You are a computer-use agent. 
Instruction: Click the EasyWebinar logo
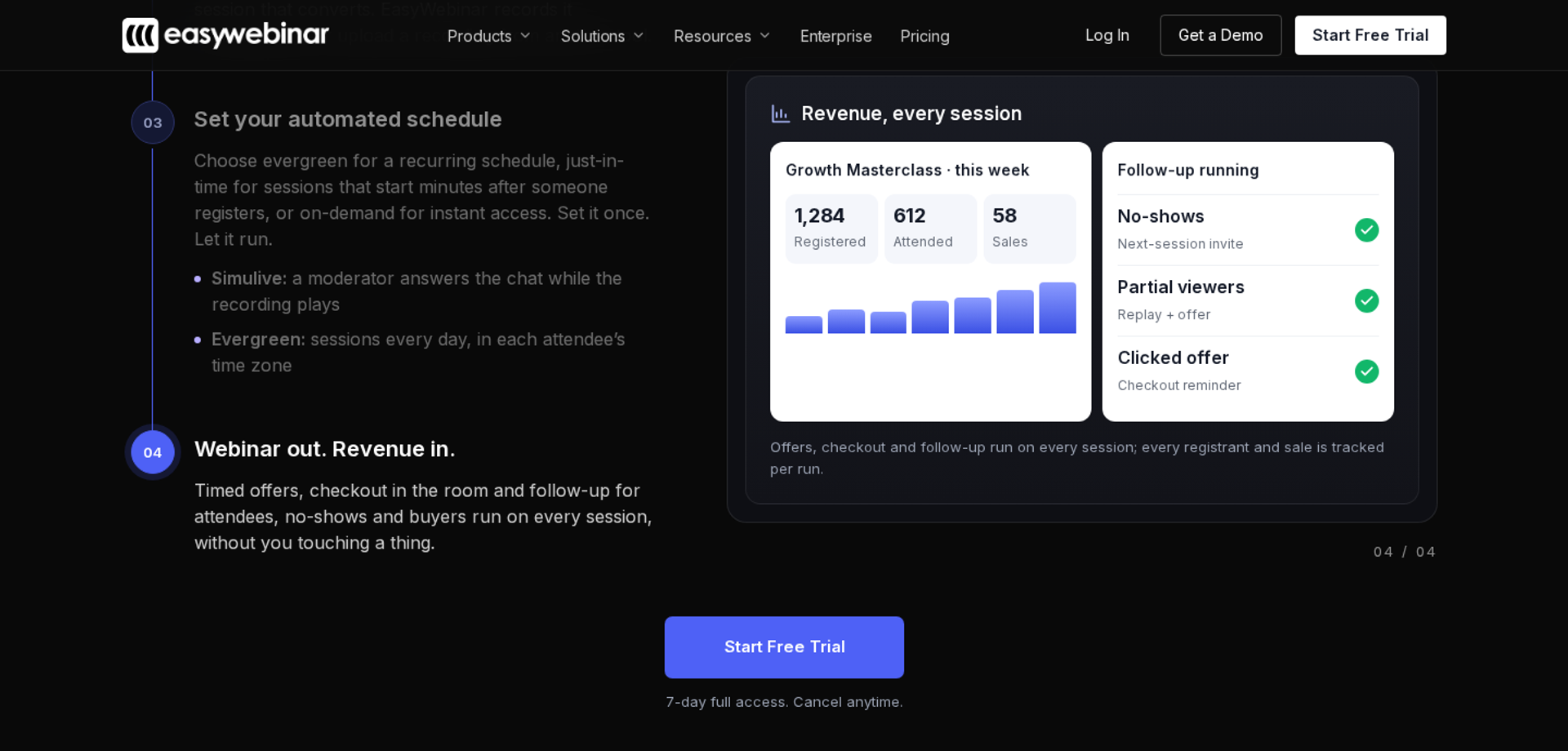point(225,35)
